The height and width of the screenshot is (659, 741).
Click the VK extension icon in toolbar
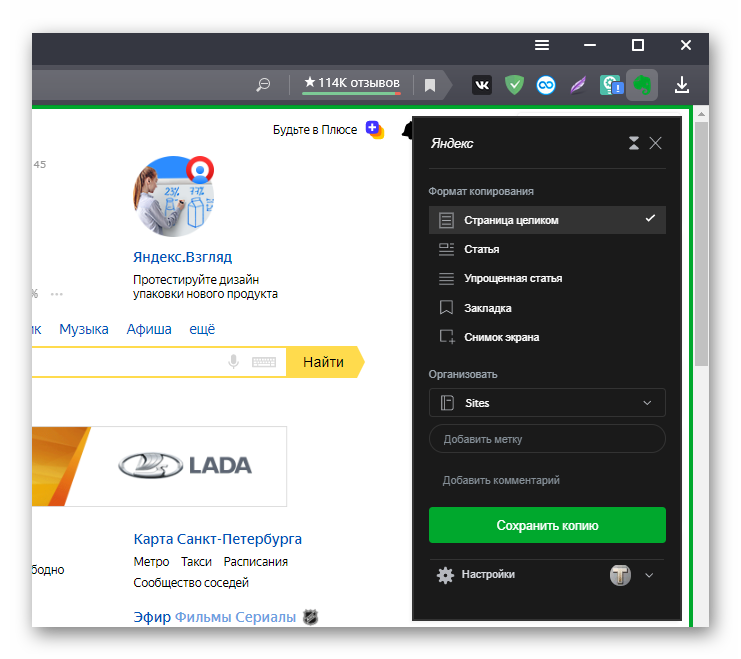(482, 85)
